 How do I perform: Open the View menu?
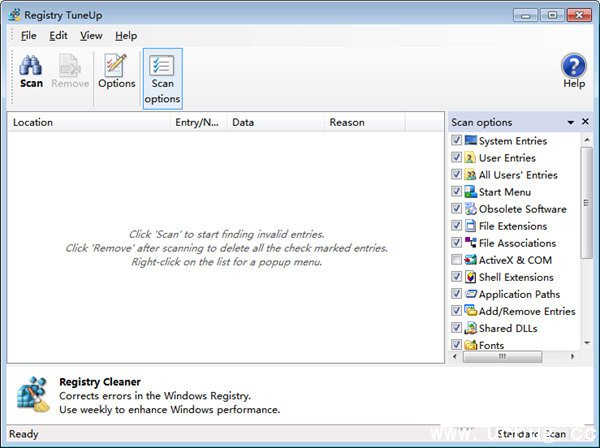click(91, 36)
